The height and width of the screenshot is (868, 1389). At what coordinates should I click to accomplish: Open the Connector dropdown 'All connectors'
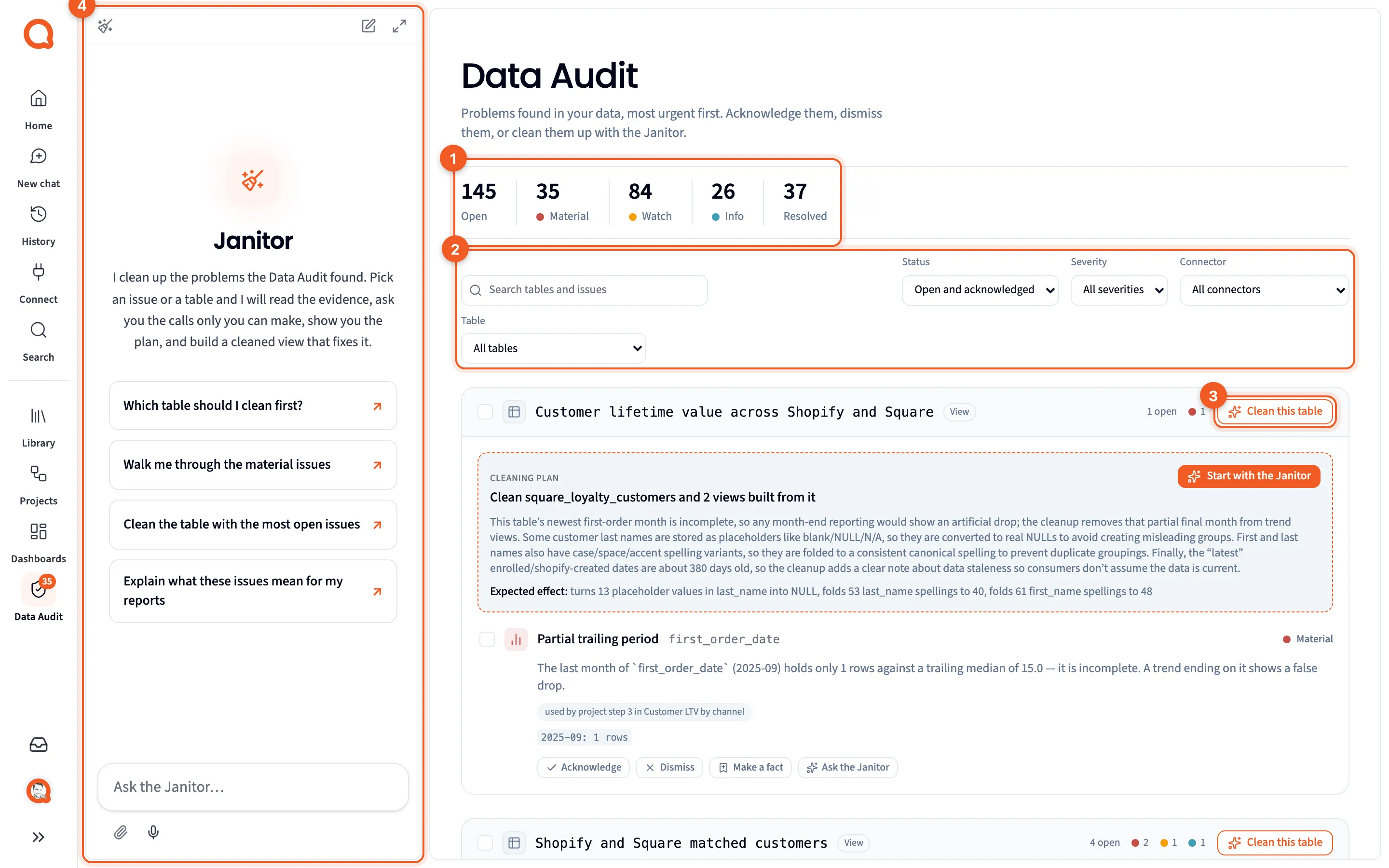[x=1264, y=290]
